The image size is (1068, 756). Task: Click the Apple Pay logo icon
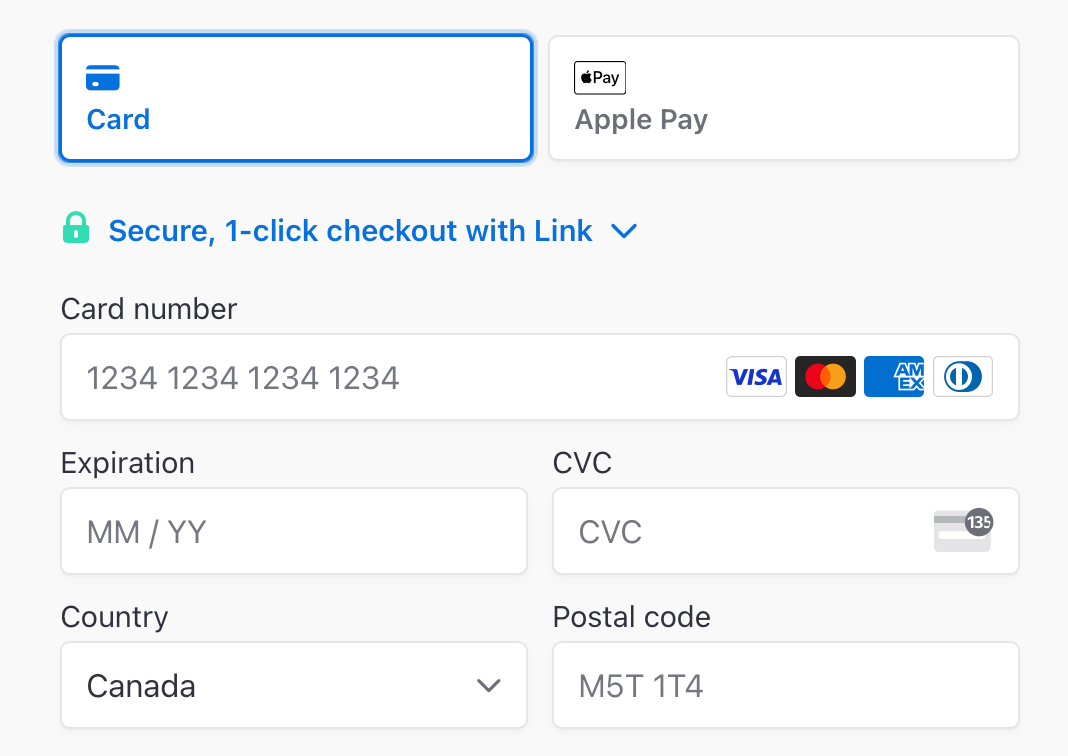point(599,77)
